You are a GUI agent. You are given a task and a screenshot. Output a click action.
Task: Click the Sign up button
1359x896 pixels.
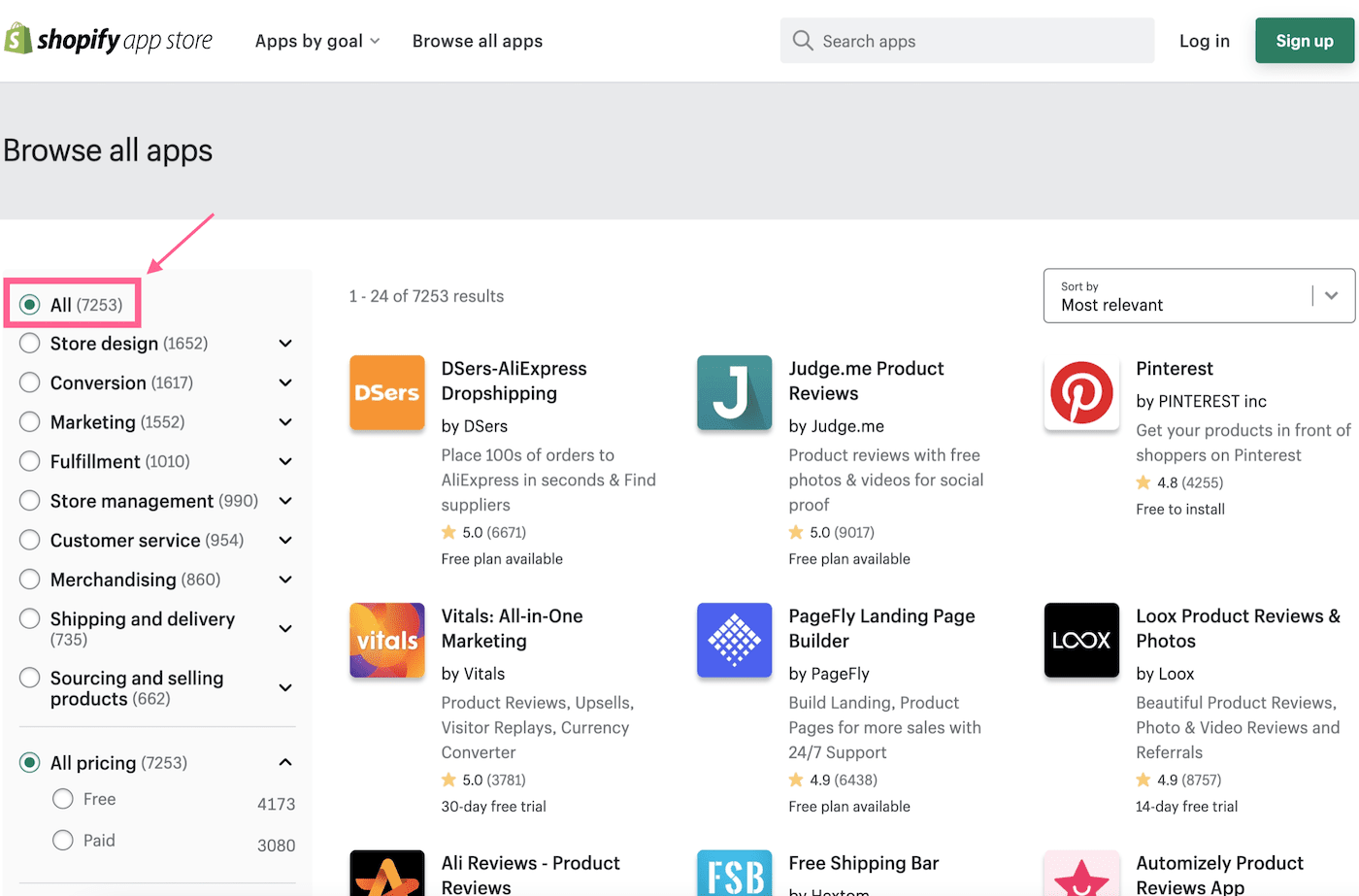click(1305, 41)
